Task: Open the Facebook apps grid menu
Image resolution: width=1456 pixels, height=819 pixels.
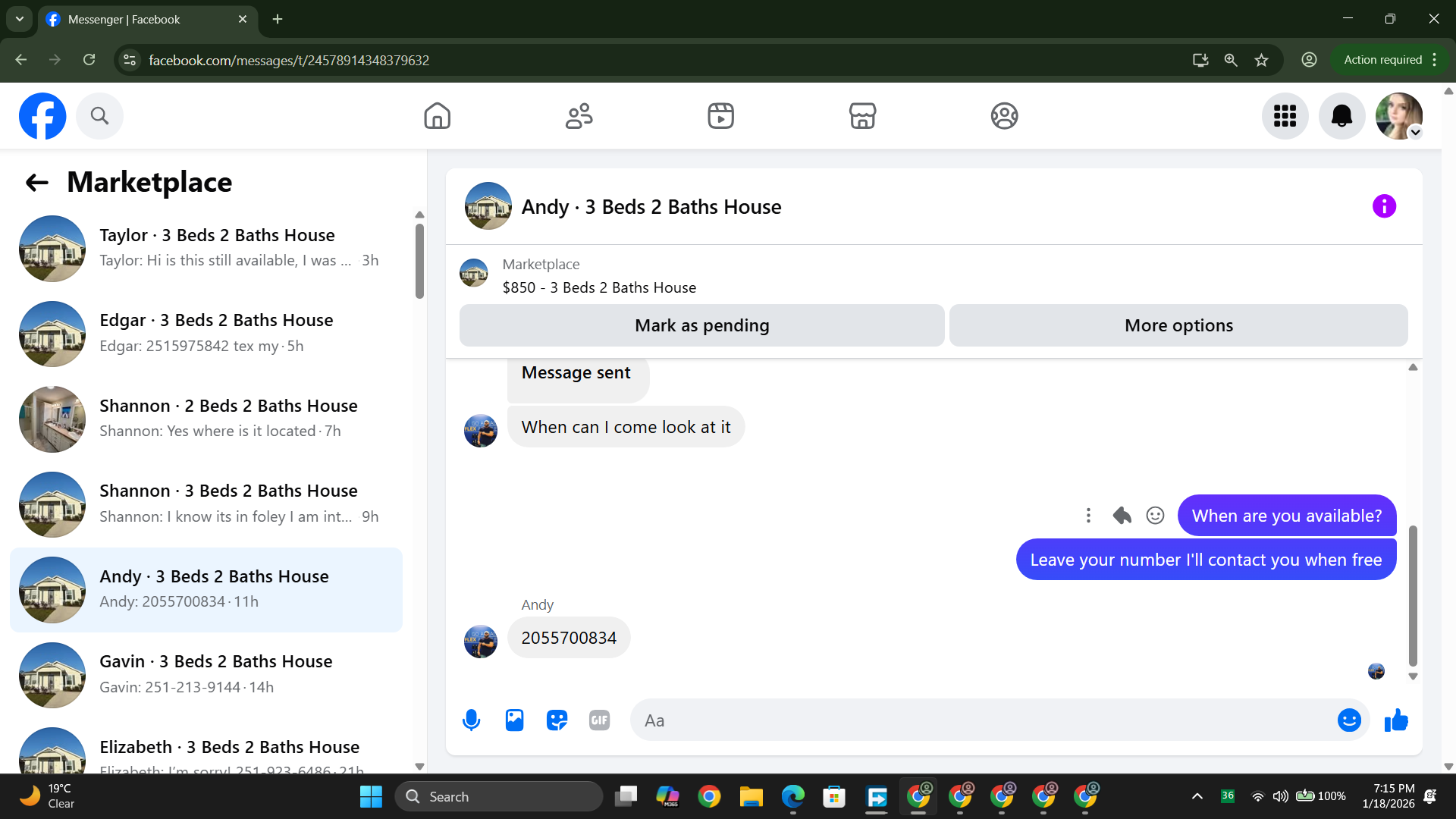Action: coord(1285,116)
